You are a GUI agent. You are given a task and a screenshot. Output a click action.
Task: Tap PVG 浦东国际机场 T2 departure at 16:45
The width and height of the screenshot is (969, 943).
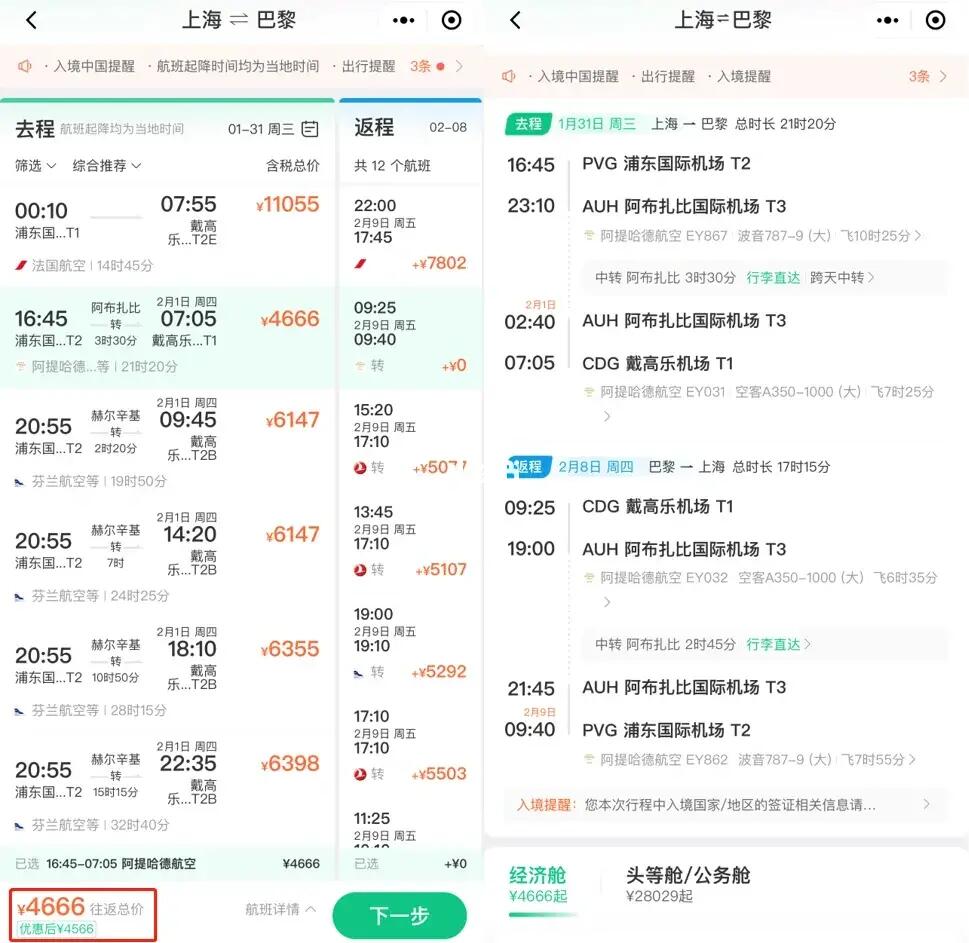point(666,164)
